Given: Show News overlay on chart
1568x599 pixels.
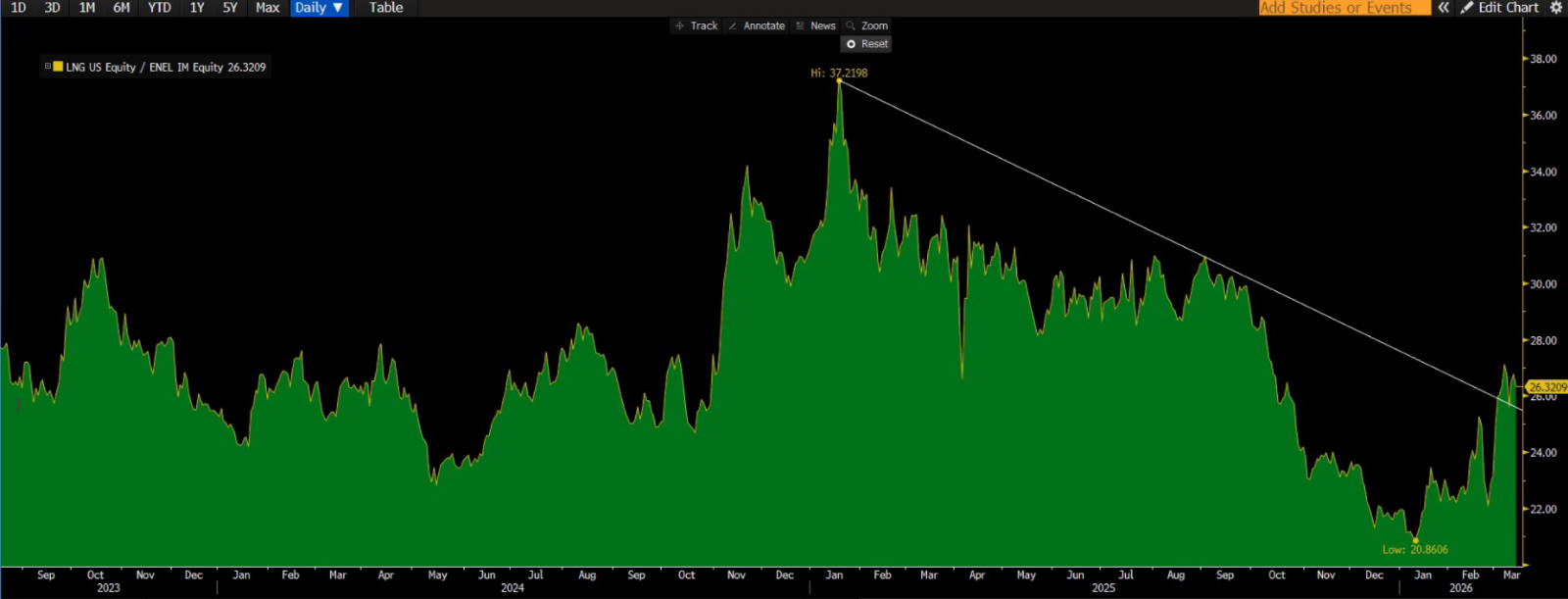Looking at the screenshot, I should [815, 26].
